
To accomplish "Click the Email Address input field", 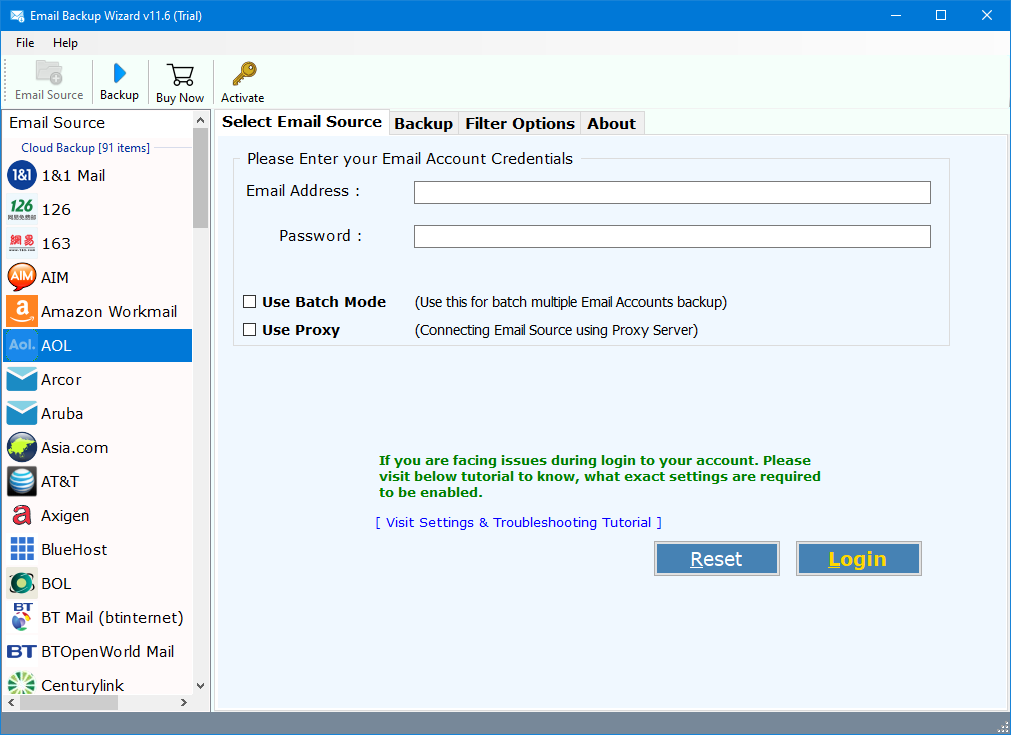I will point(671,192).
